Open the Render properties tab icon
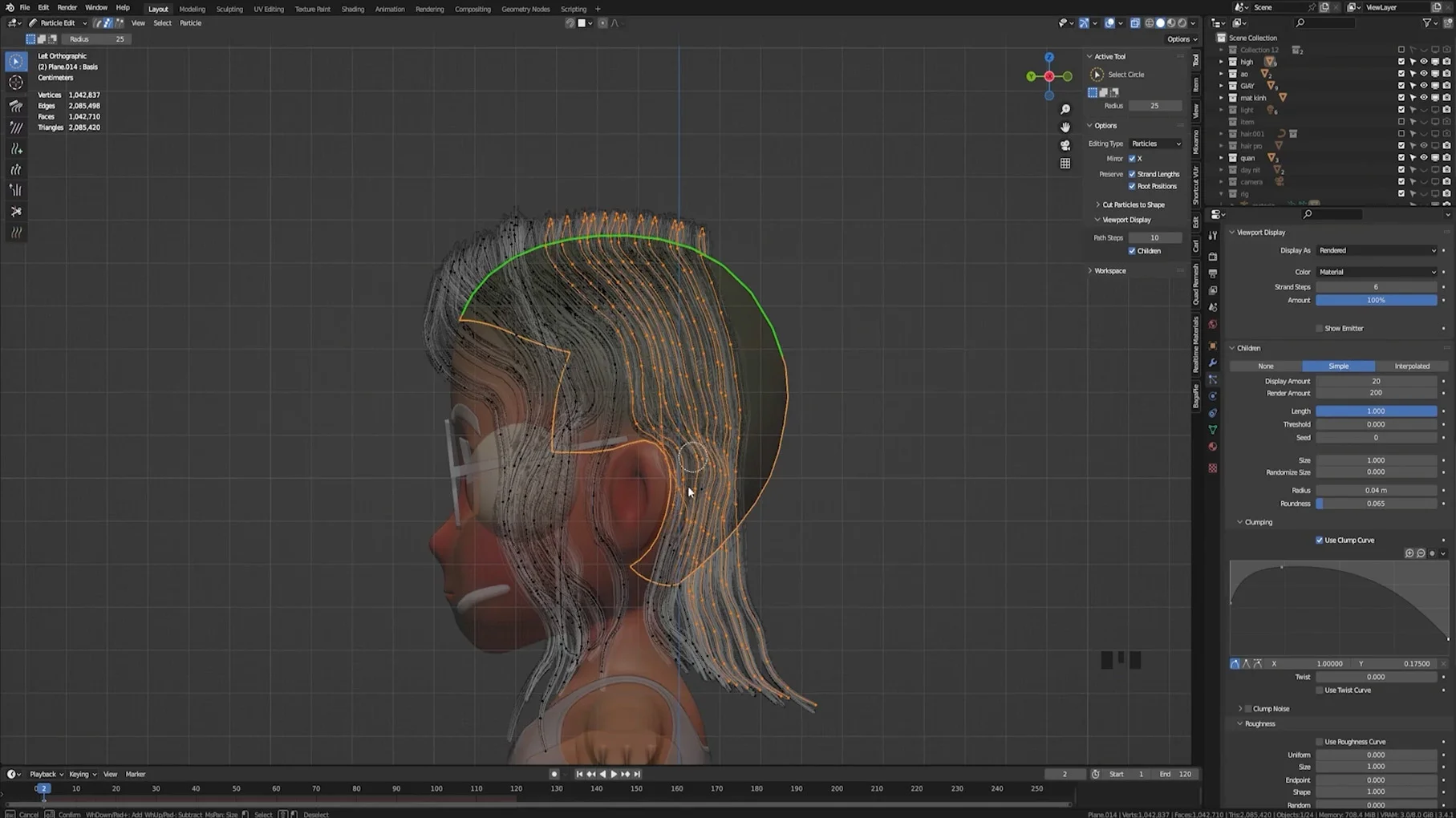The image size is (1456, 818). (1213, 257)
